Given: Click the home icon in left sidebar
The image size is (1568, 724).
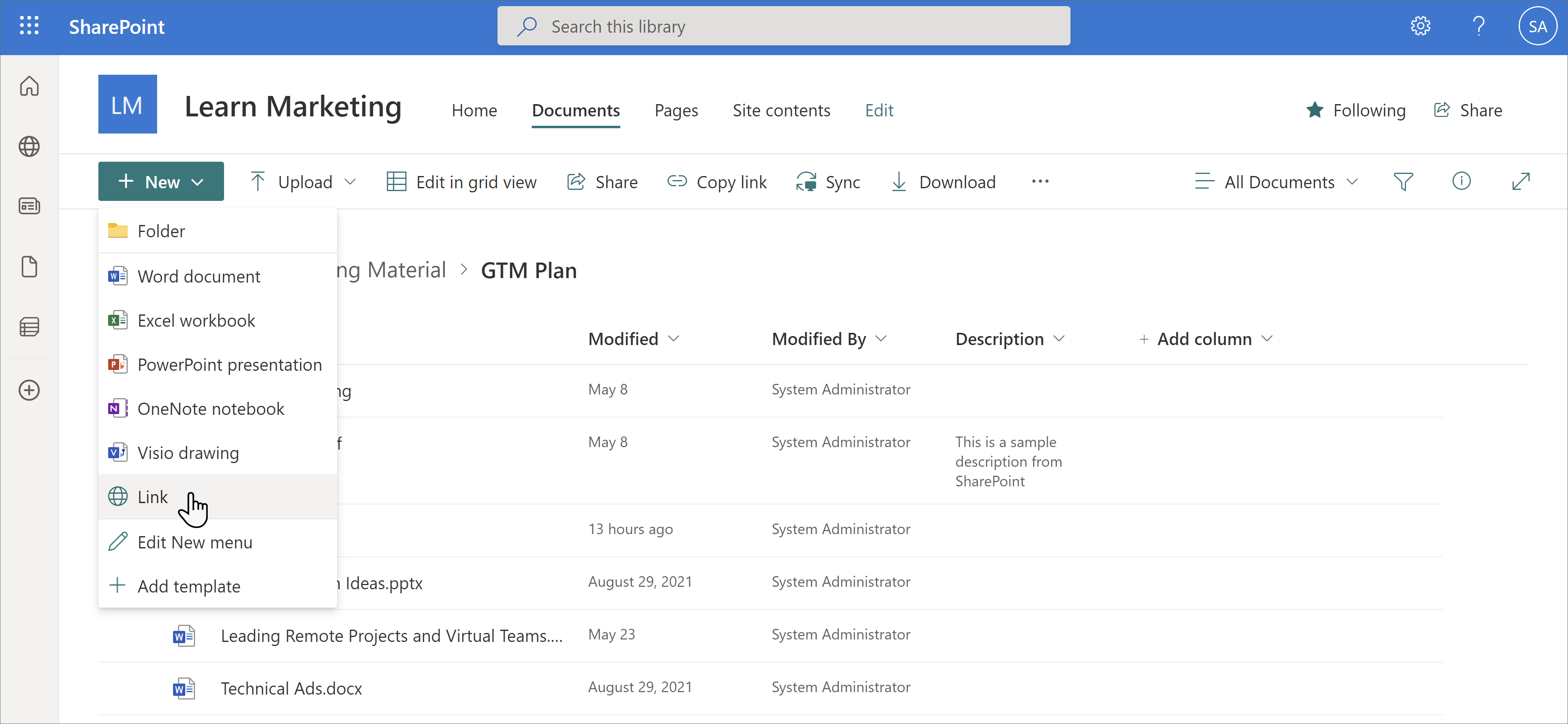Looking at the screenshot, I should click(x=29, y=86).
